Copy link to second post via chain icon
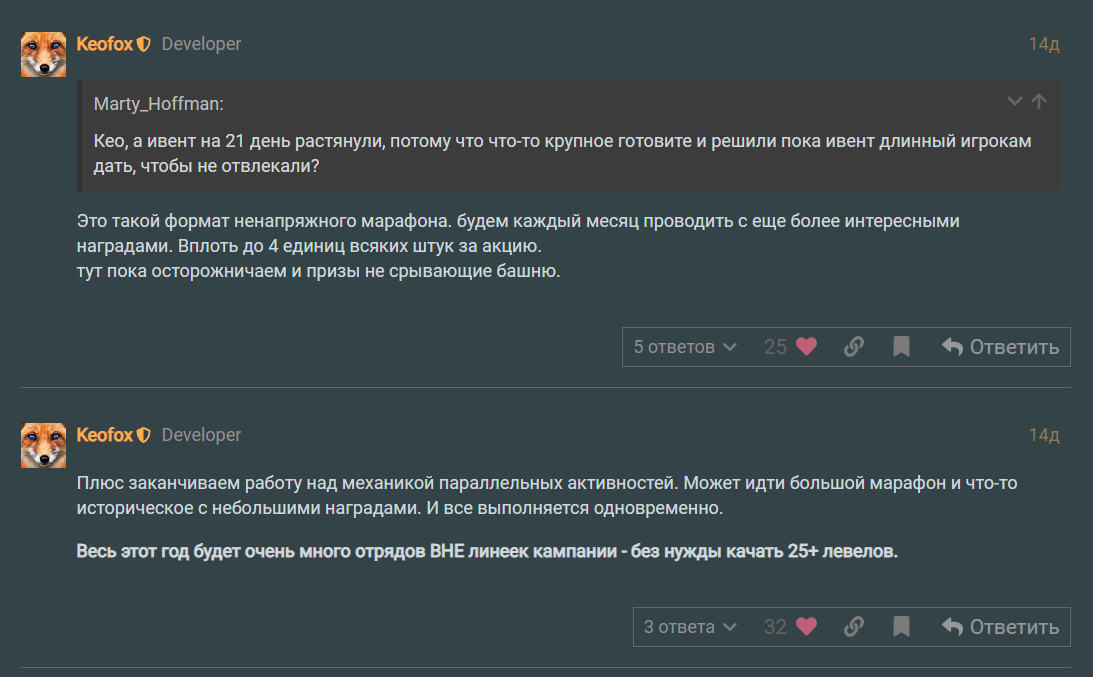Screen dimensions: 1093x677 (x=854, y=627)
